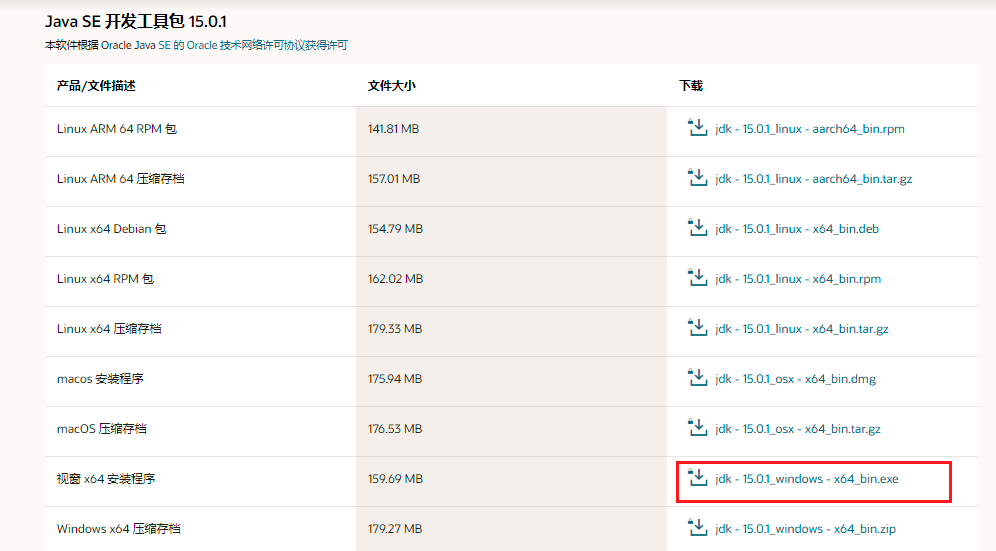The image size is (996, 551).
Task: Click download icon for linux x64_bin.rpm
Action: point(697,278)
